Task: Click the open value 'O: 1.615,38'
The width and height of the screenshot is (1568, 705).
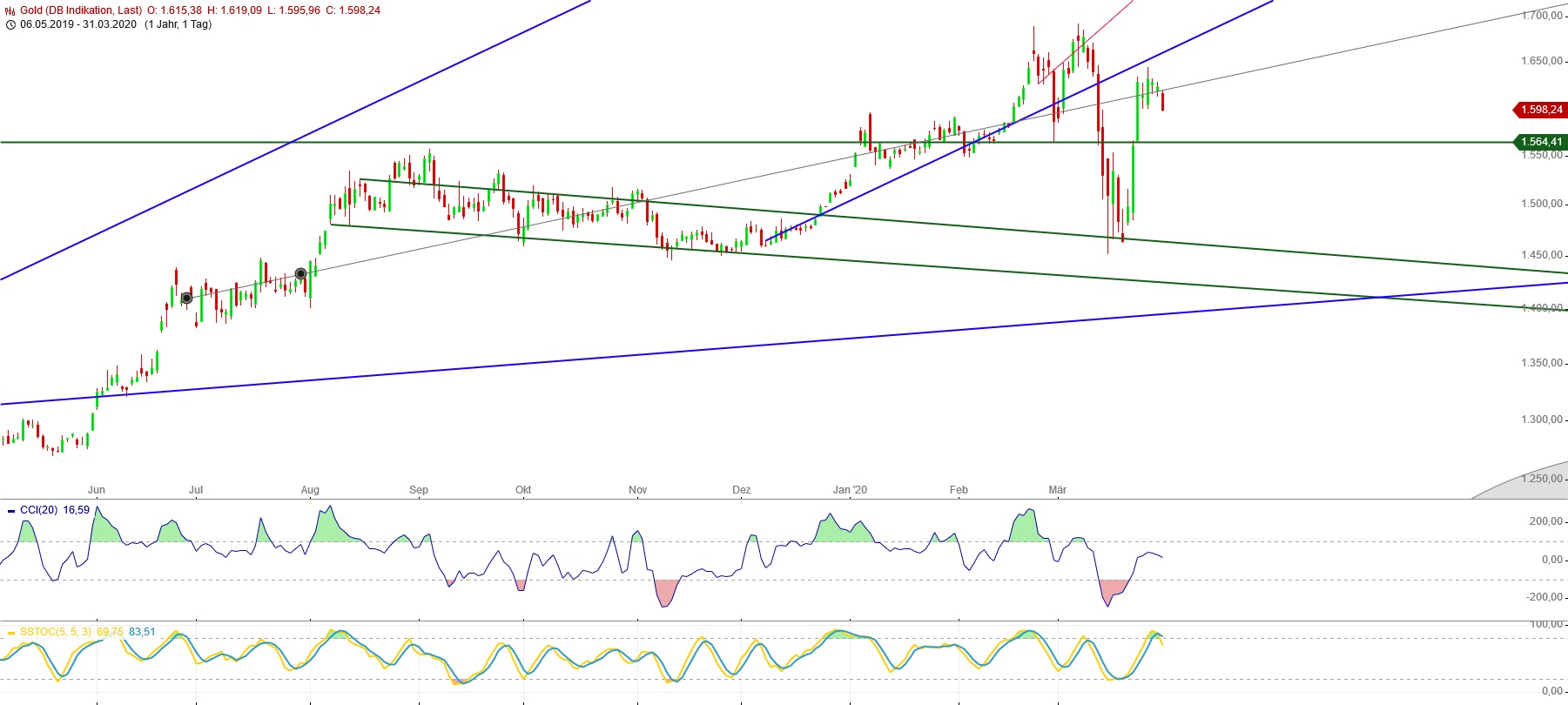Action: click(x=174, y=10)
